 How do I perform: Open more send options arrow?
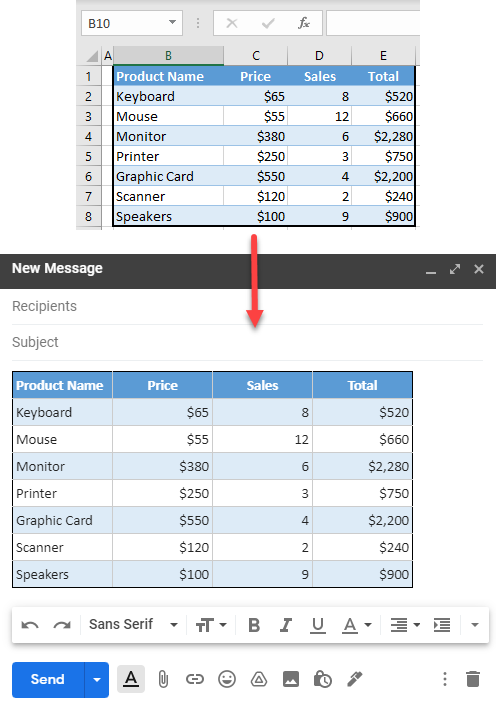pyautogui.click(x=97, y=680)
